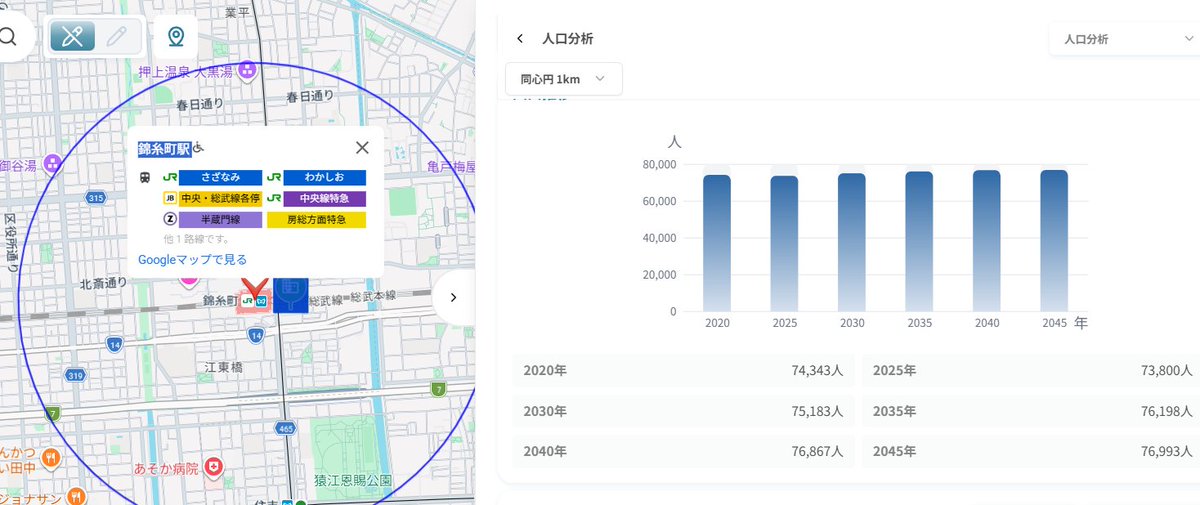Click the 江東橋 map label
Viewport: 1200px width, 505px height.
coord(224,367)
